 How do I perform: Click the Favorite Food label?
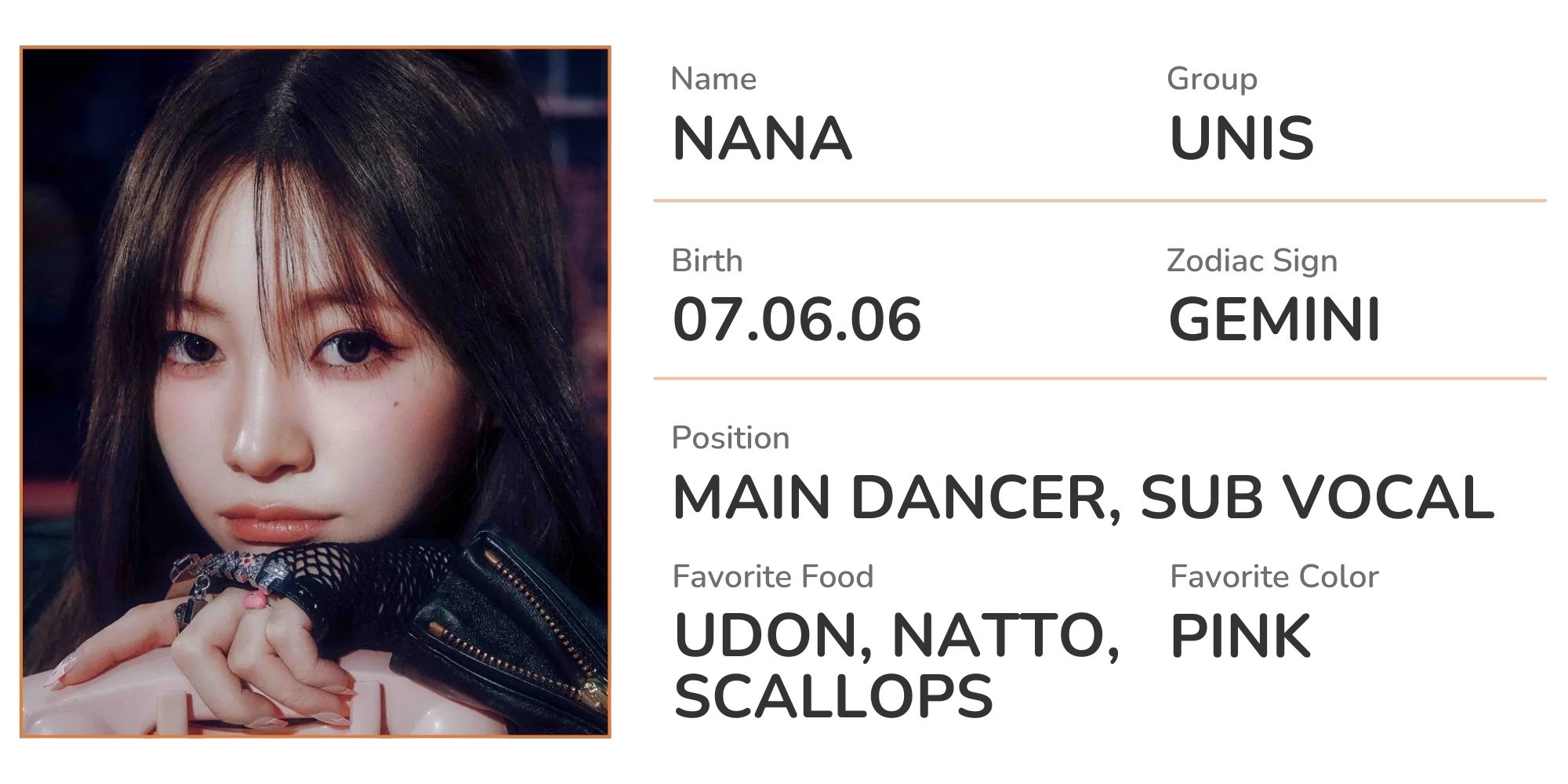[x=773, y=577]
